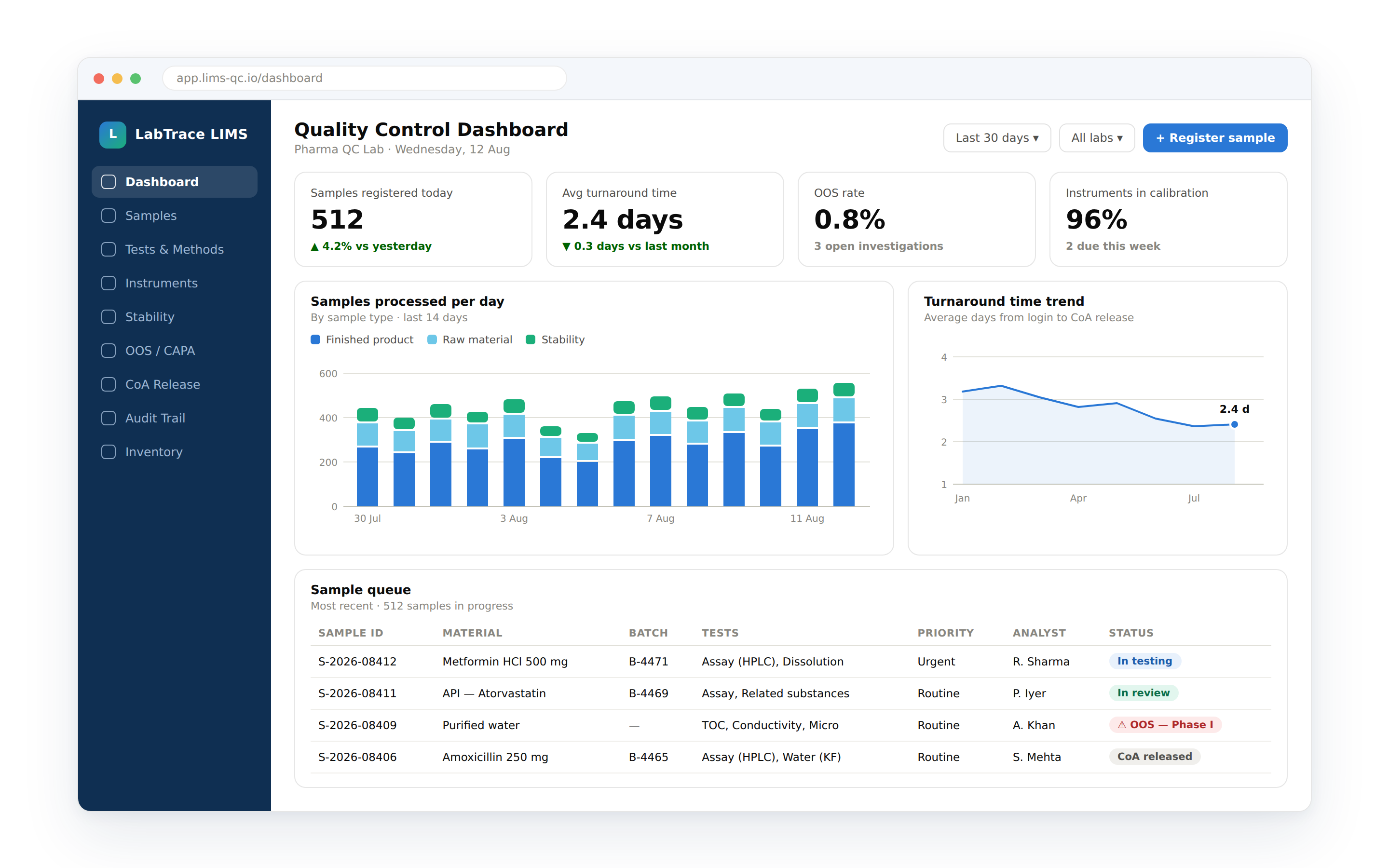Click sample ID S-2026-08411

[357, 693]
